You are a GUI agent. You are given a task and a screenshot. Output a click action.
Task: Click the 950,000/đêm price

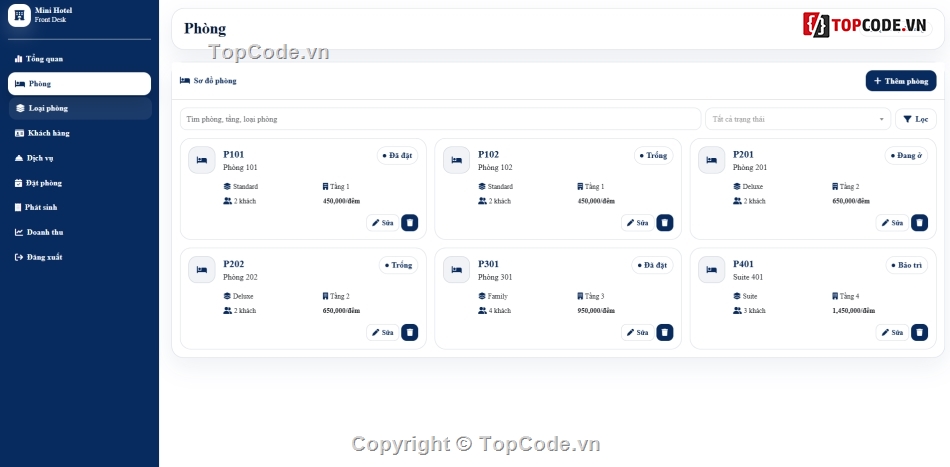[x=596, y=311]
